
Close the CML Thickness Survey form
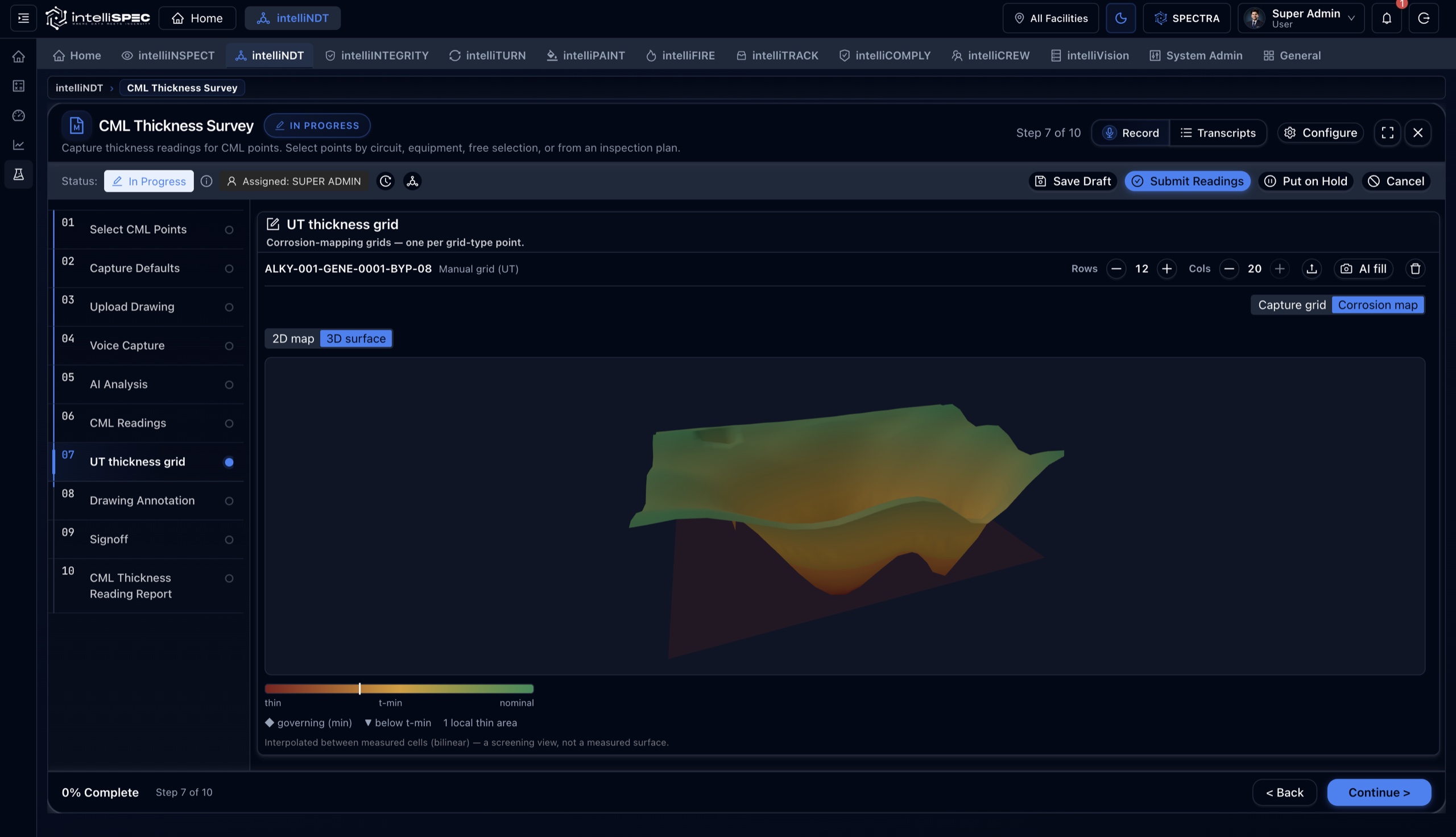(x=1417, y=133)
